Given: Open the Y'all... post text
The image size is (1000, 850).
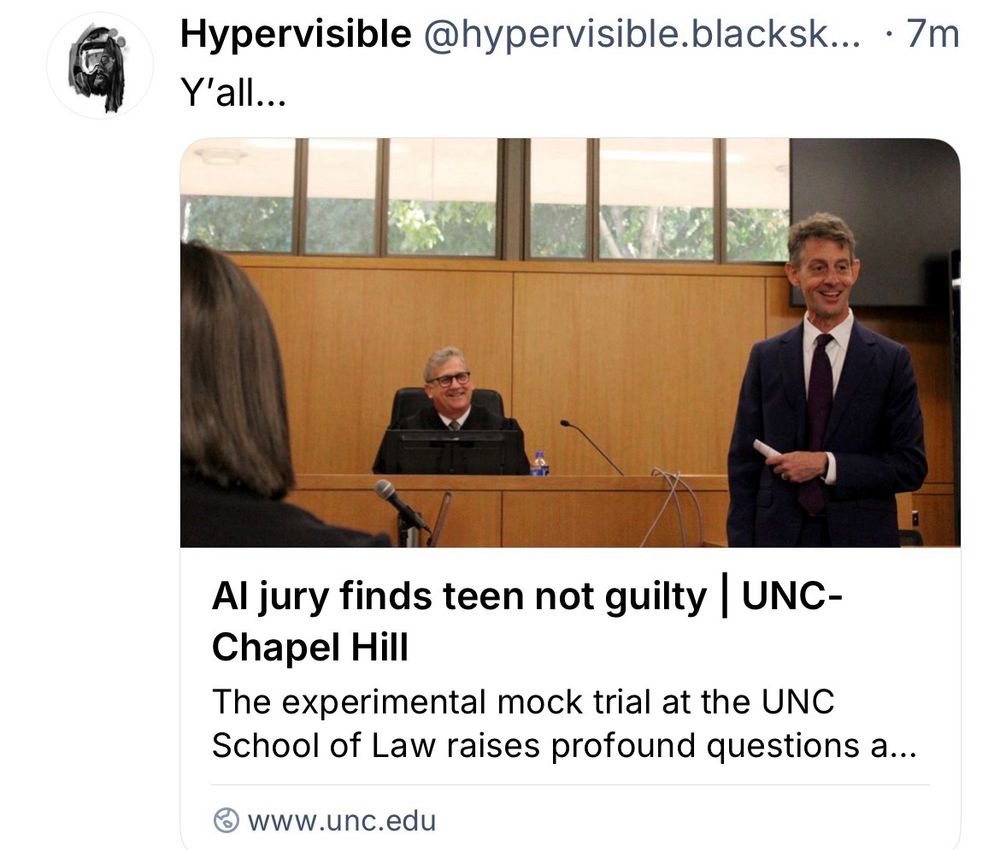Looking at the screenshot, I should (233, 94).
